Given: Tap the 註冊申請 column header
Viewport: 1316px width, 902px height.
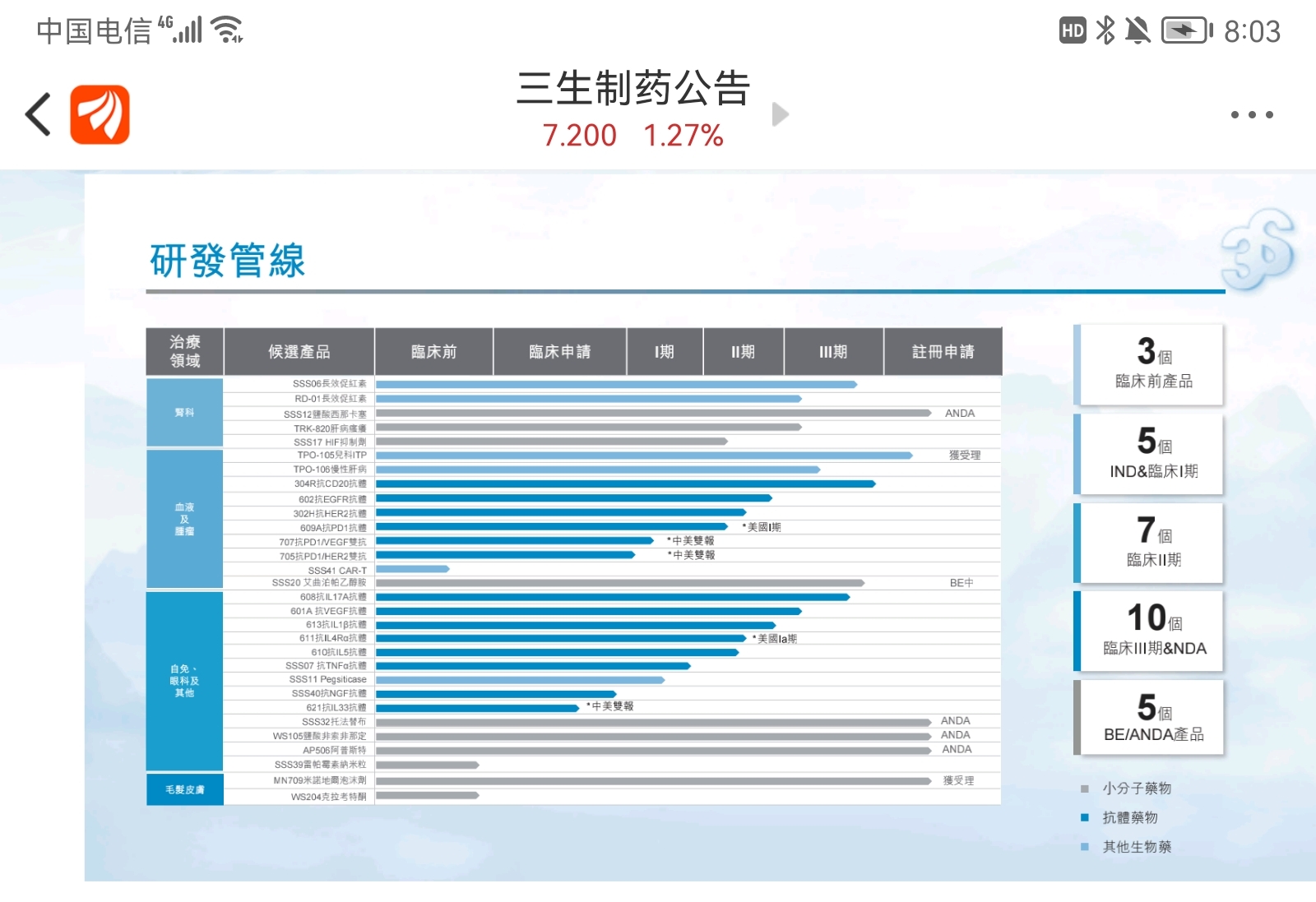Looking at the screenshot, I should click(x=943, y=351).
